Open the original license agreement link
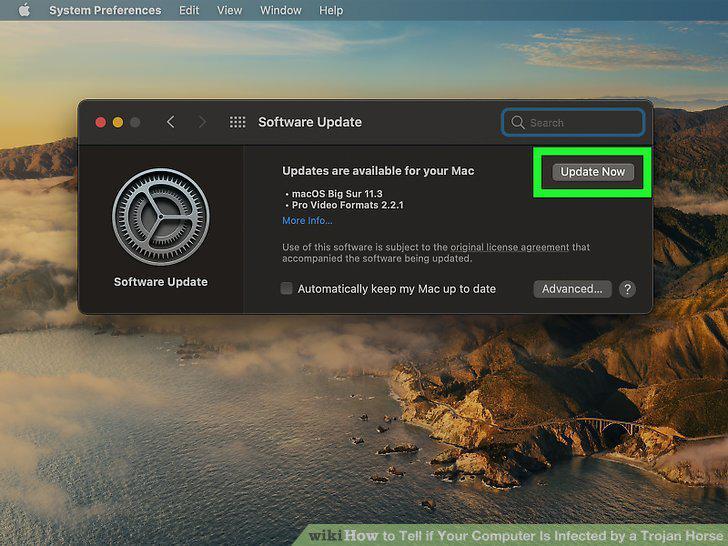 point(509,247)
